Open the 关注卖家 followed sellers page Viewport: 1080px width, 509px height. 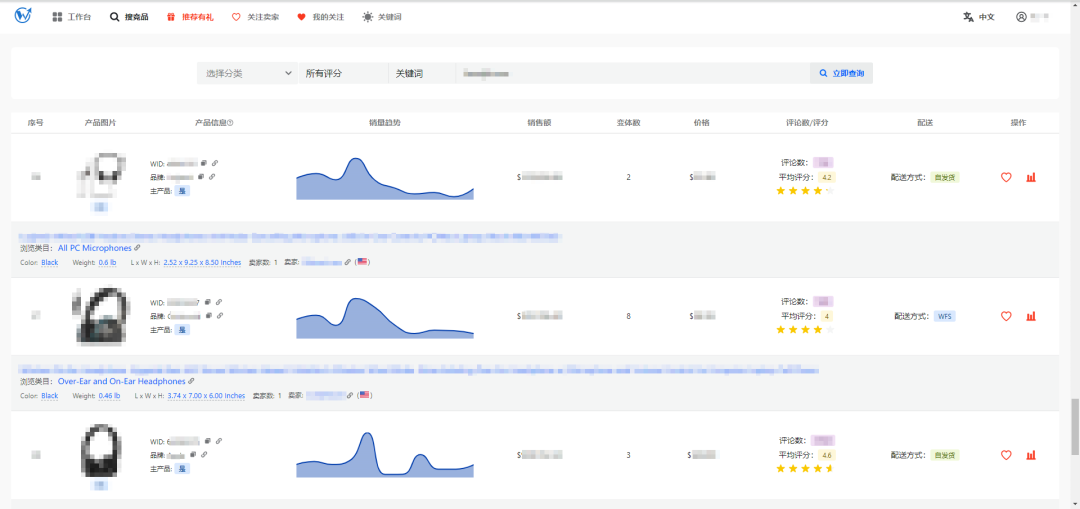click(x=256, y=17)
